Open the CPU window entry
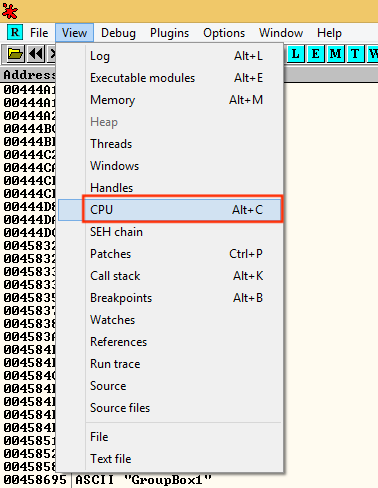The image size is (378, 488). (170, 210)
